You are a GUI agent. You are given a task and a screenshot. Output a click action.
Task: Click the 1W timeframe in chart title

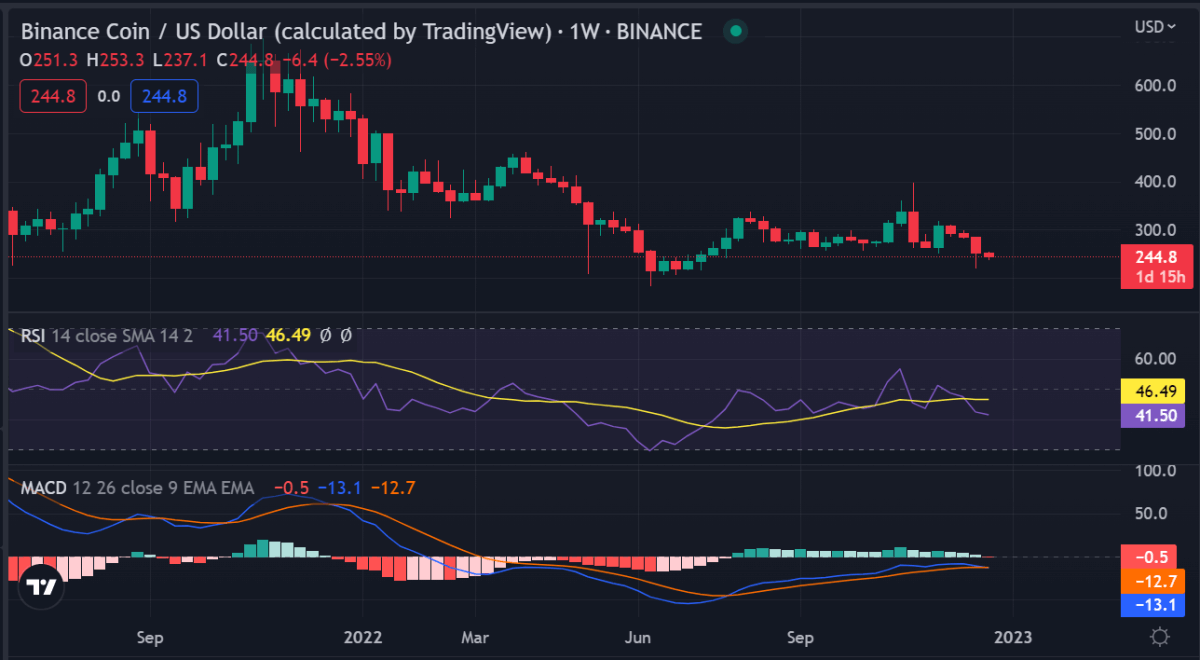coord(583,32)
